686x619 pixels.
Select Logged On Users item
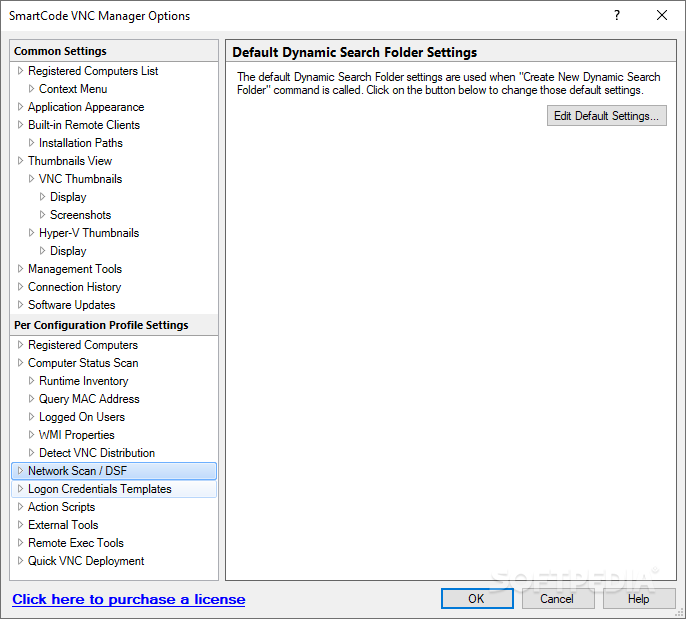tap(82, 416)
